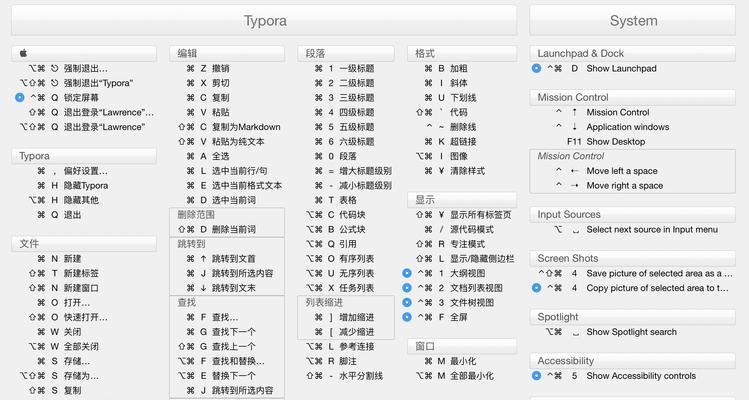Select 选中当前格式文本 shortcut
Viewport: 749px width, 400px height.
point(234,185)
